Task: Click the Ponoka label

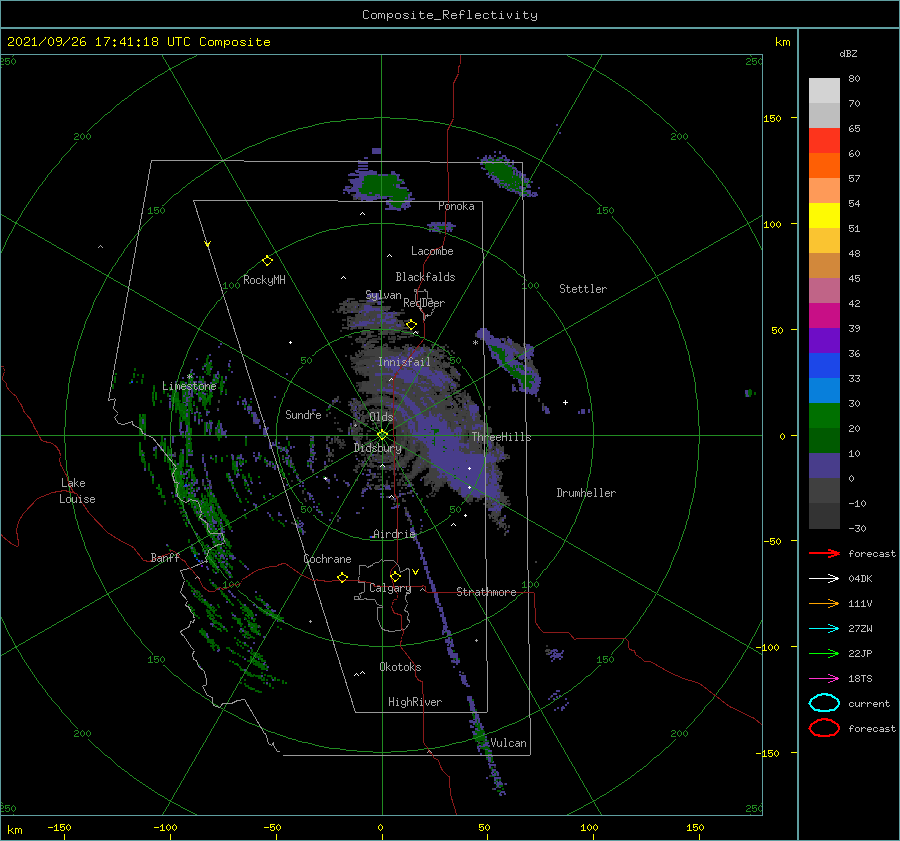Action: pyautogui.click(x=456, y=206)
